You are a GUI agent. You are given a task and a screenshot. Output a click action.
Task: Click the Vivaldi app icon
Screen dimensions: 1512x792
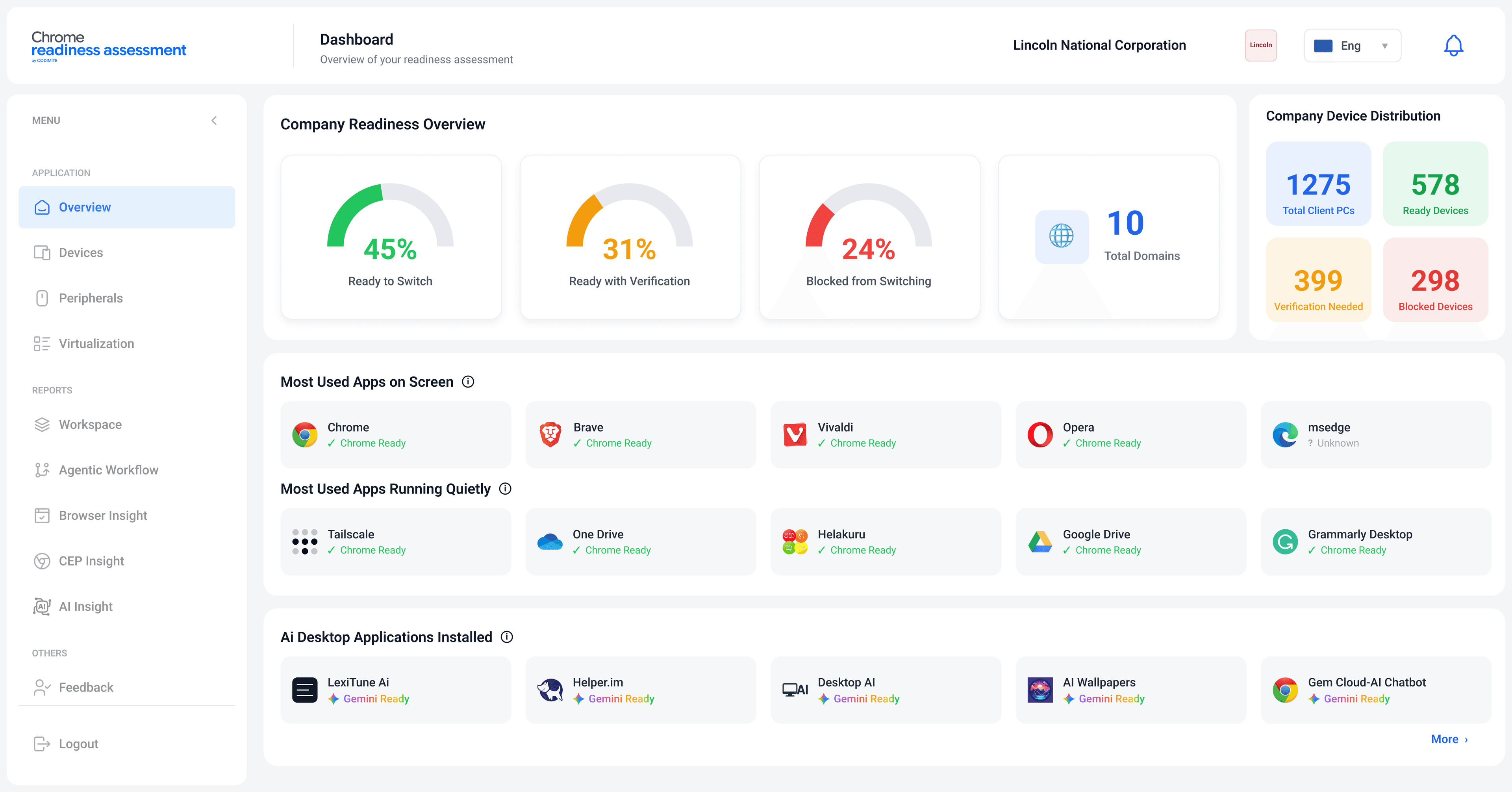(795, 434)
